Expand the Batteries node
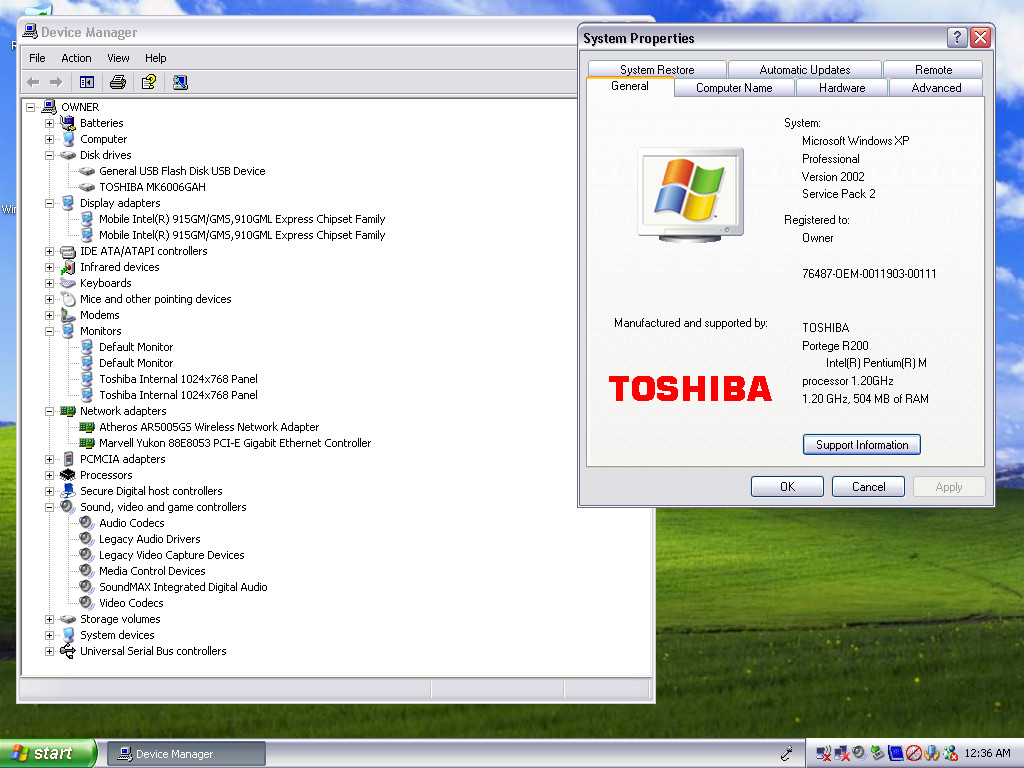1024x768 pixels. coord(49,123)
